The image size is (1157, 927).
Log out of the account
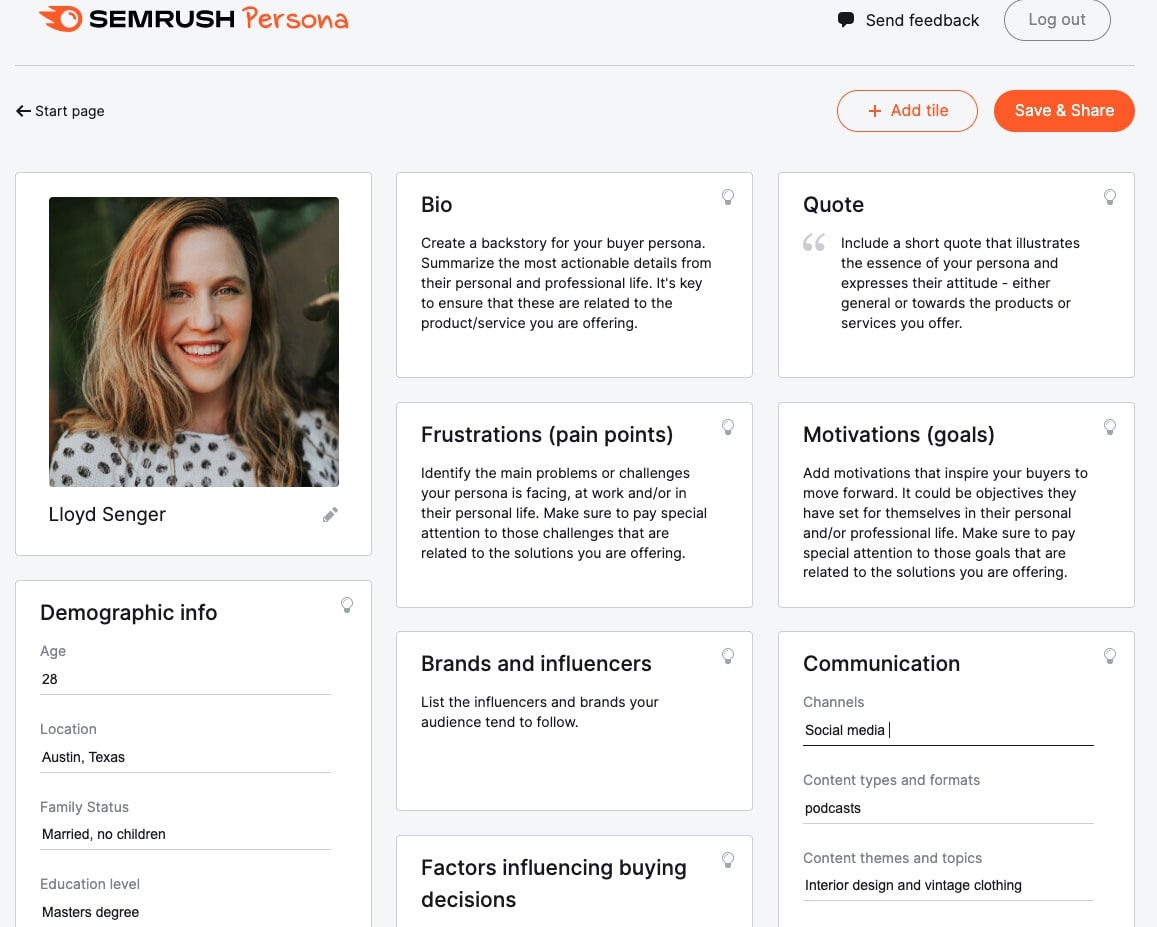coord(1057,19)
